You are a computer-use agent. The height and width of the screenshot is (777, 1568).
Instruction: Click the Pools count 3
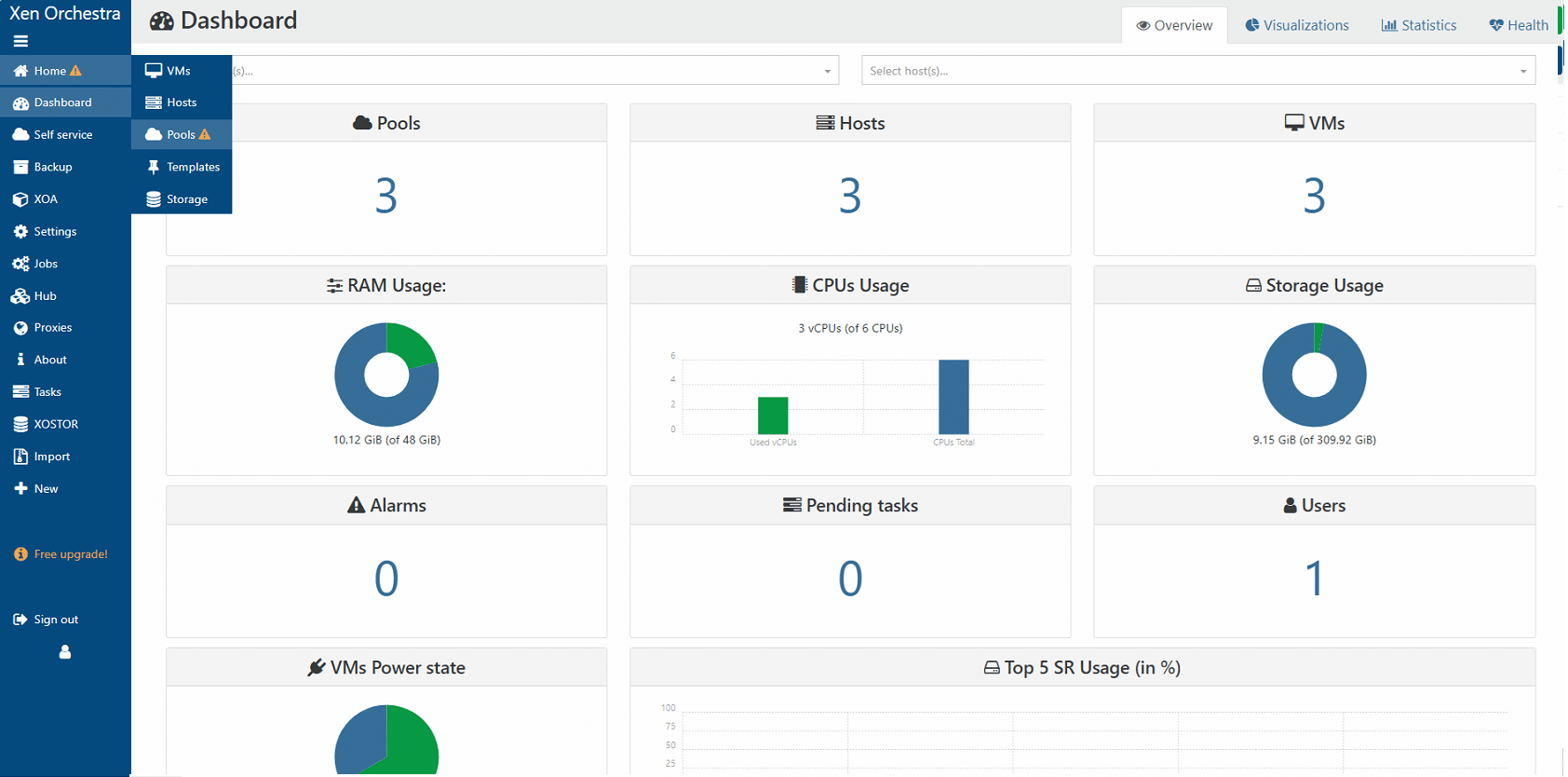tap(386, 197)
